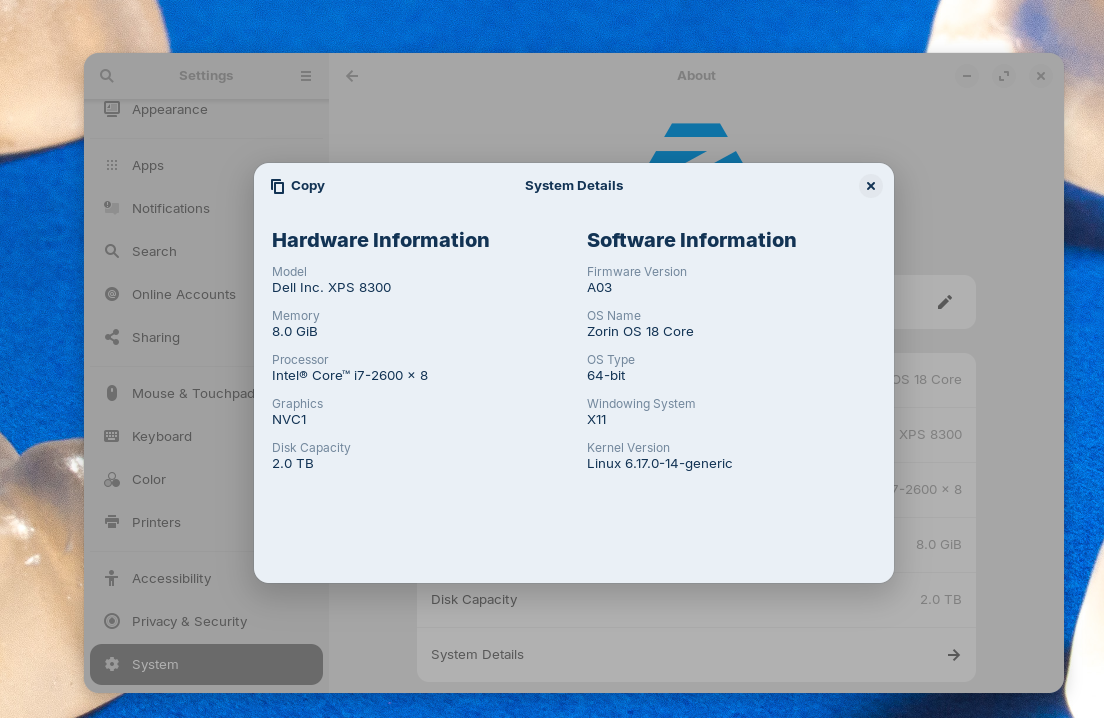Click the Apps grid icon in sidebar

(112, 165)
